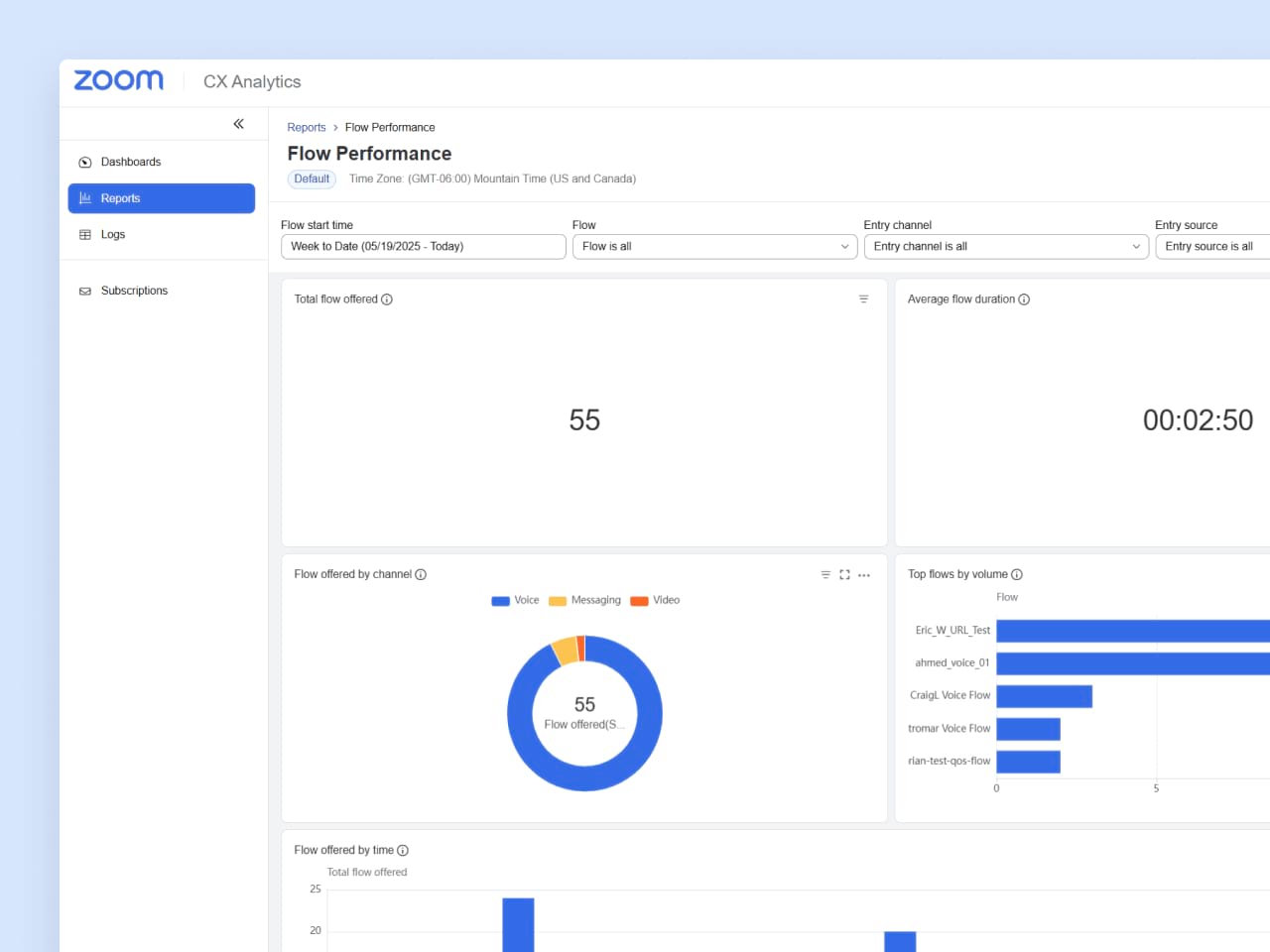The width and height of the screenshot is (1270, 952).
Task: Open Entry source is all dropdown
Action: pyautogui.click(x=1212, y=246)
